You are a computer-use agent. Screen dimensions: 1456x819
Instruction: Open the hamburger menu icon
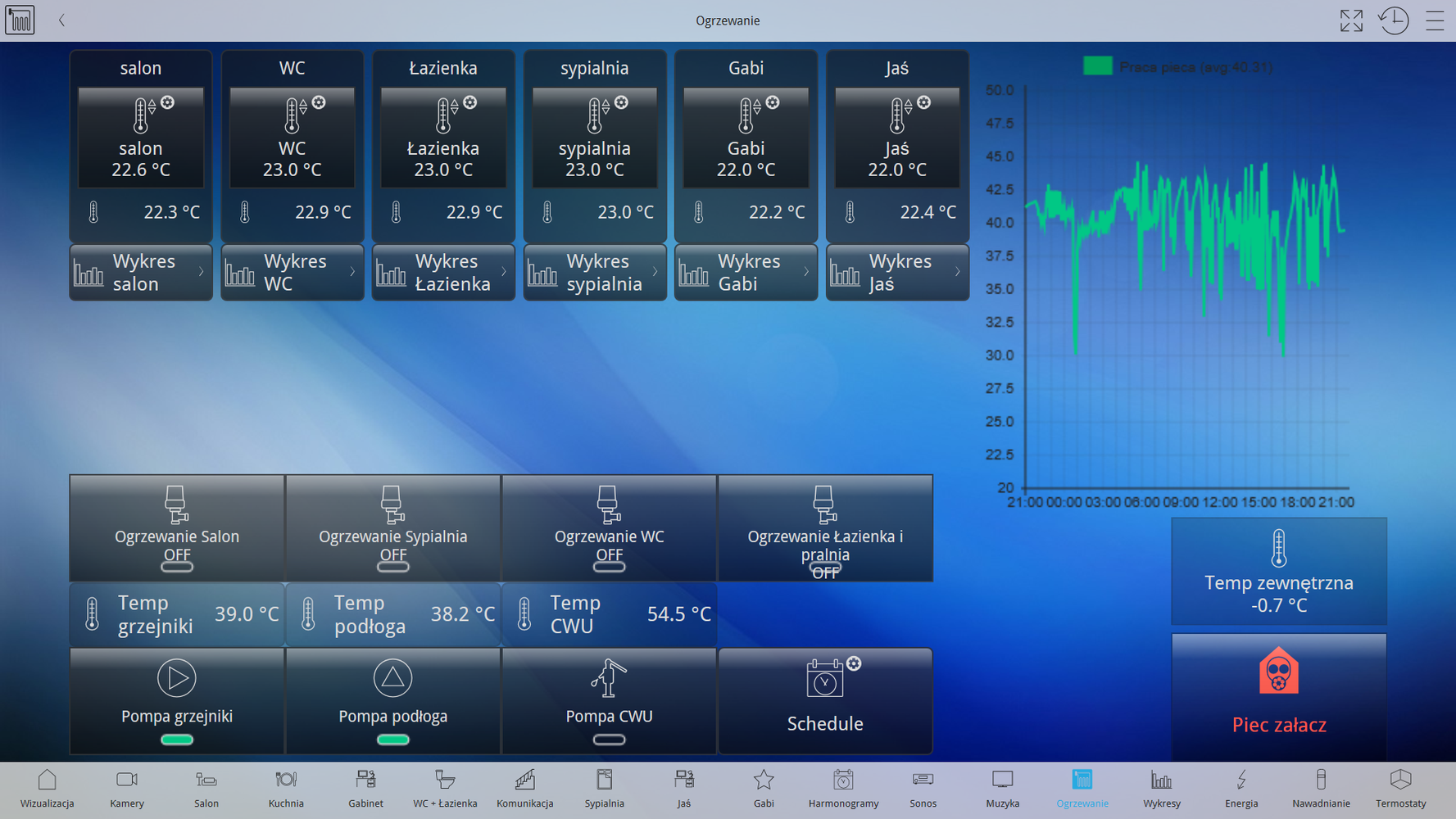[x=1435, y=20]
